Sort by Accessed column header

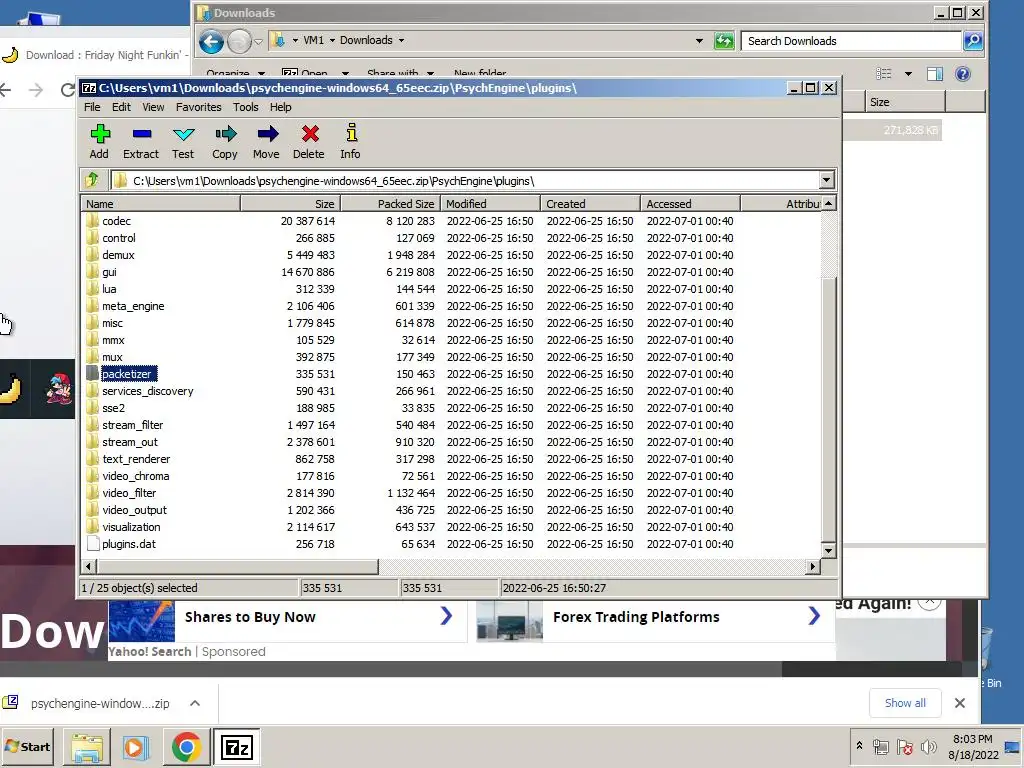[x=690, y=204]
